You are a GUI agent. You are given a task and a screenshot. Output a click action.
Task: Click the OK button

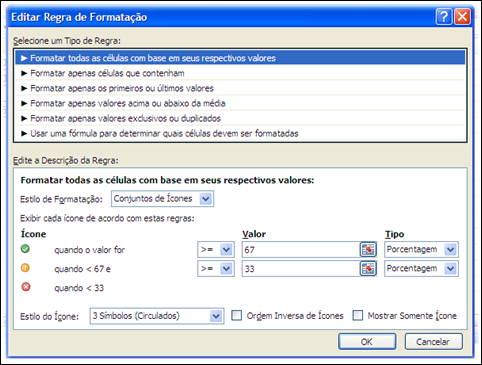pos(367,342)
